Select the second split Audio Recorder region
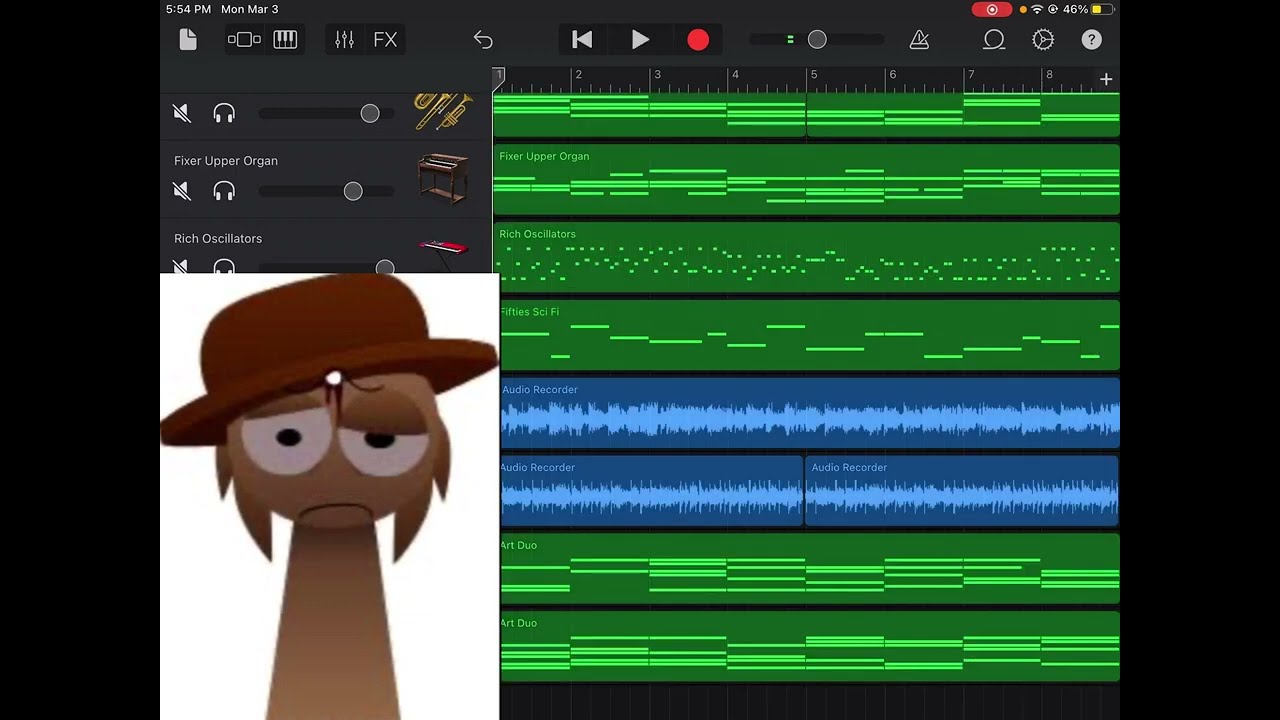The width and height of the screenshot is (1280, 720). click(x=961, y=491)
